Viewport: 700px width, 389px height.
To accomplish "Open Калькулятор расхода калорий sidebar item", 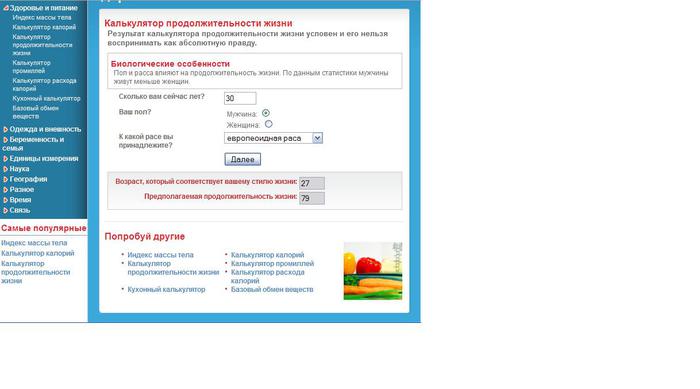I will [45, 84].
